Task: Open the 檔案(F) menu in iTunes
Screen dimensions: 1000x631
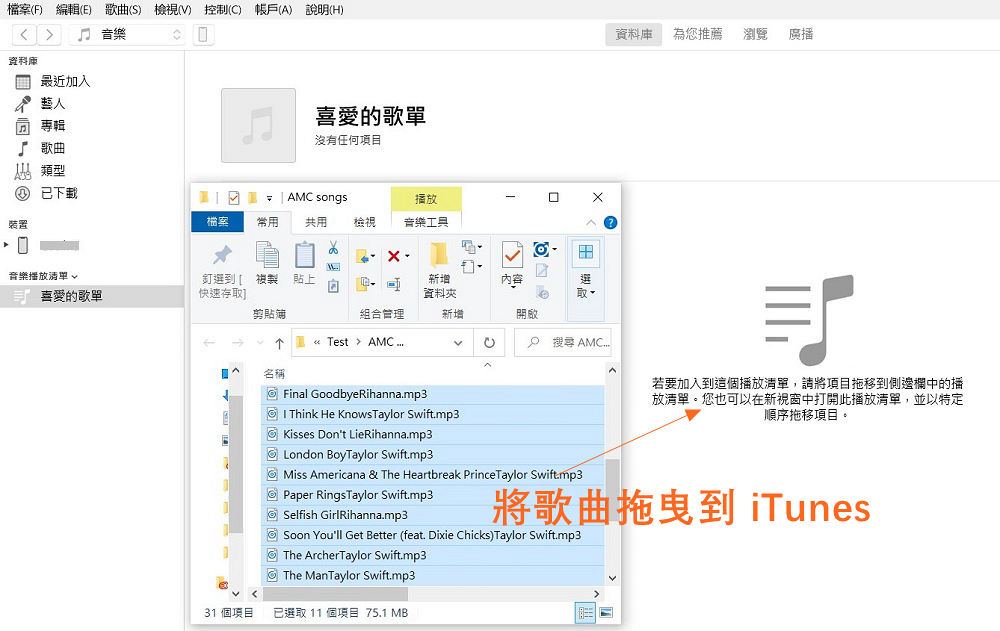Action: click(25, 10)
